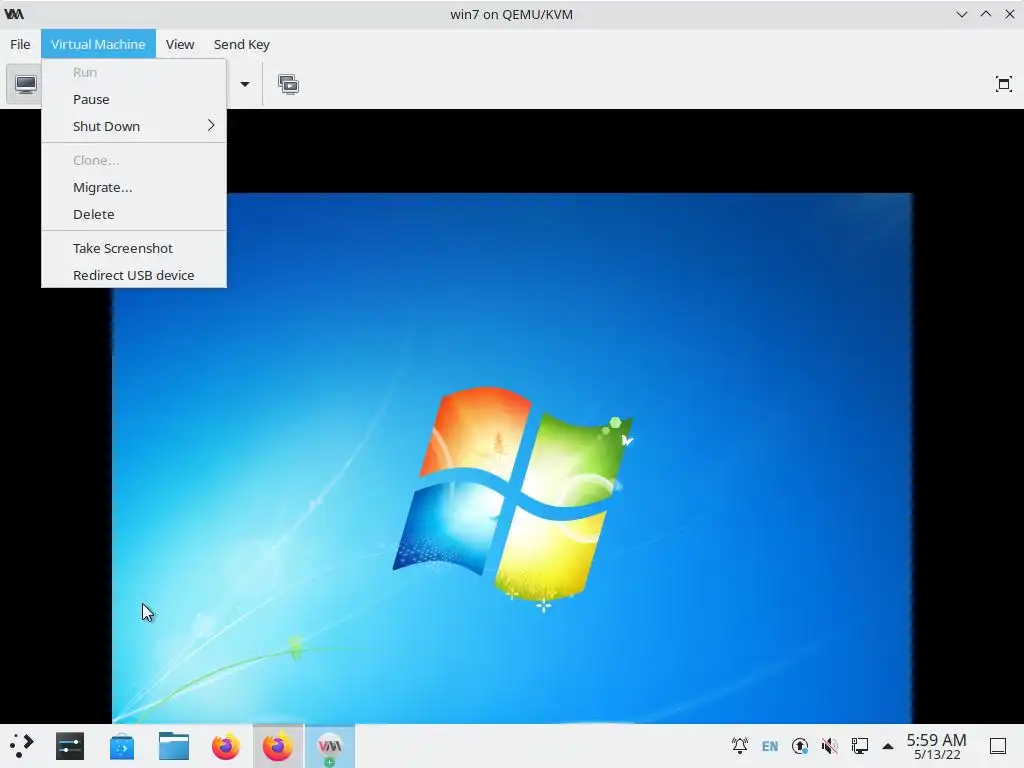Click inside the Windows 7 guest display
The width and height of the screenshot is (1024, 768).
512,458
